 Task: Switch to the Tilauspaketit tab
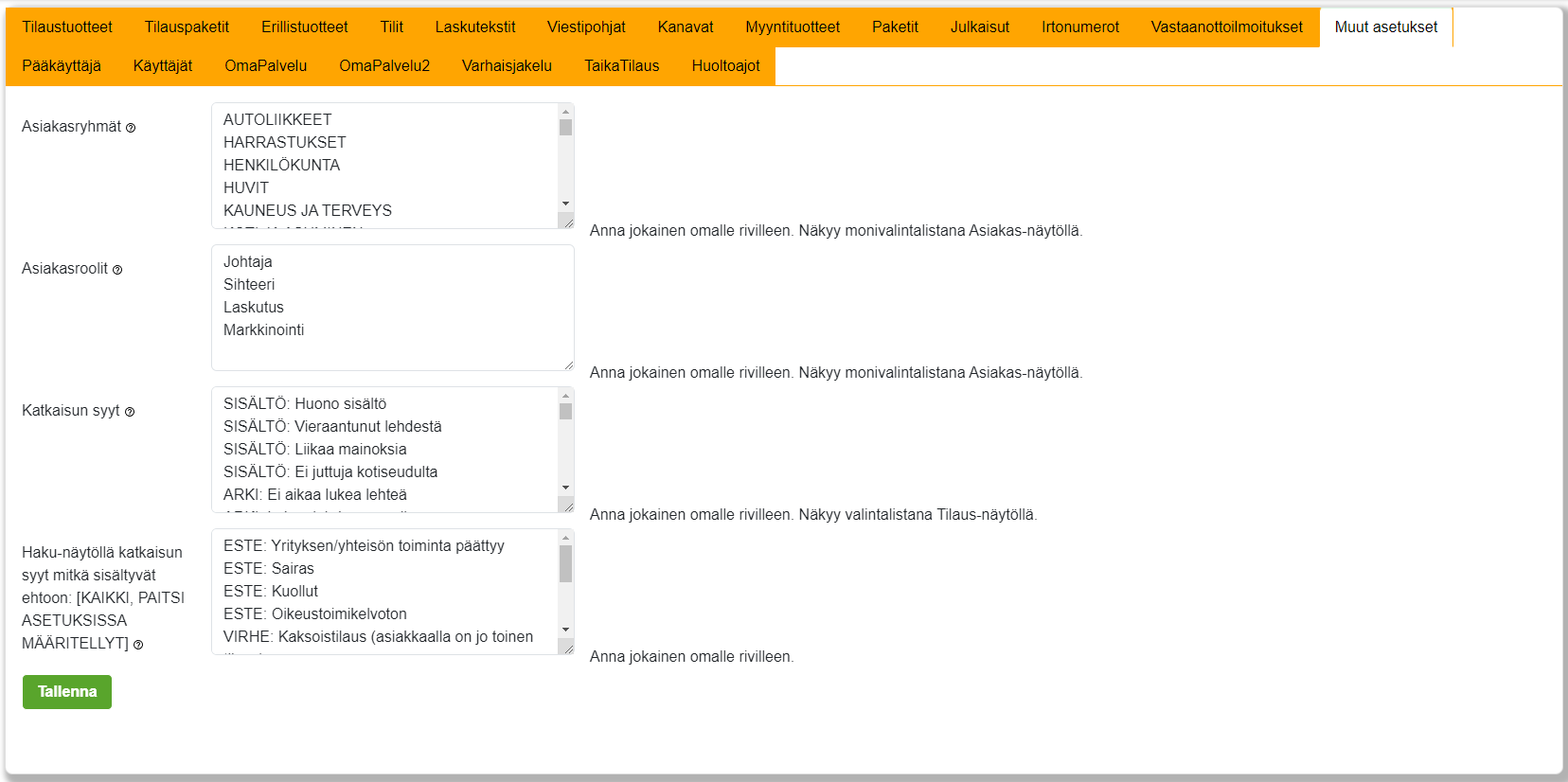(187, 27)
